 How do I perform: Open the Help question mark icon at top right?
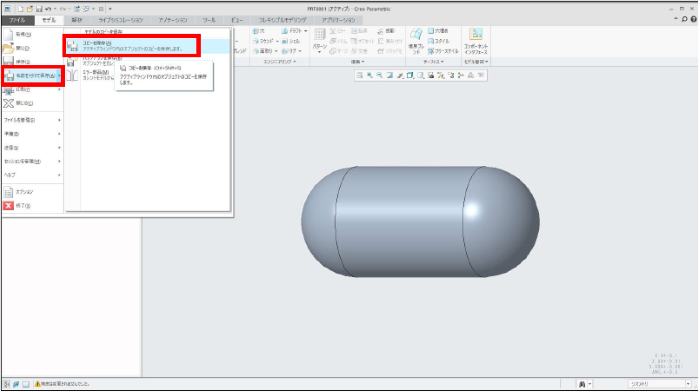click(x=693, y=19)
